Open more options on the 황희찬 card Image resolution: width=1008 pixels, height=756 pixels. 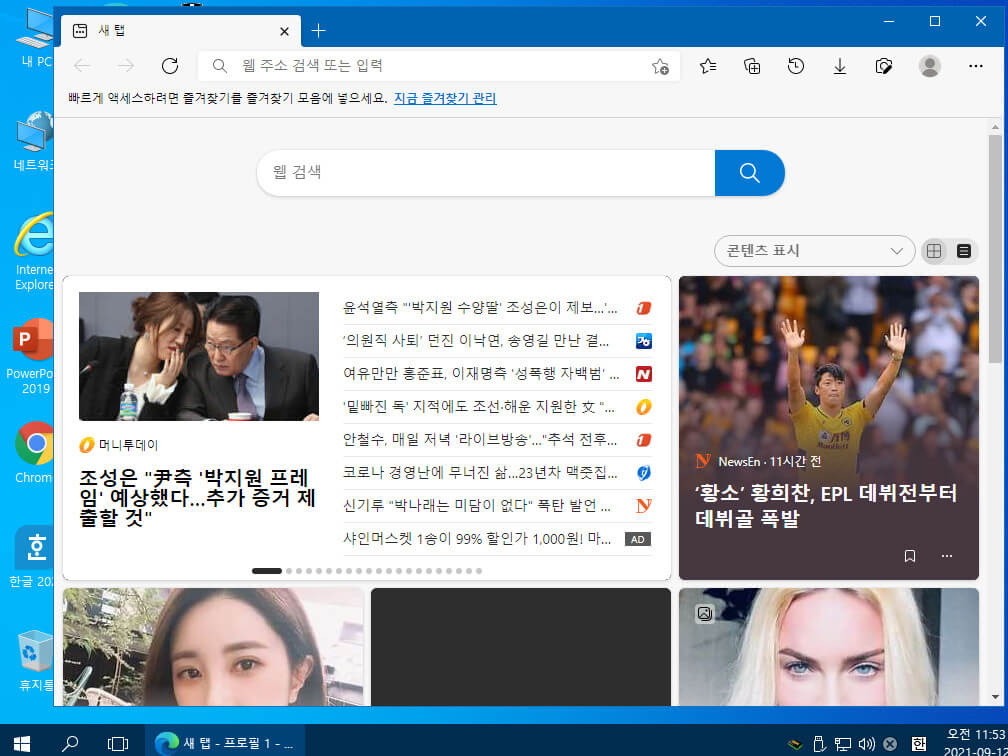[x=947, y=556]
